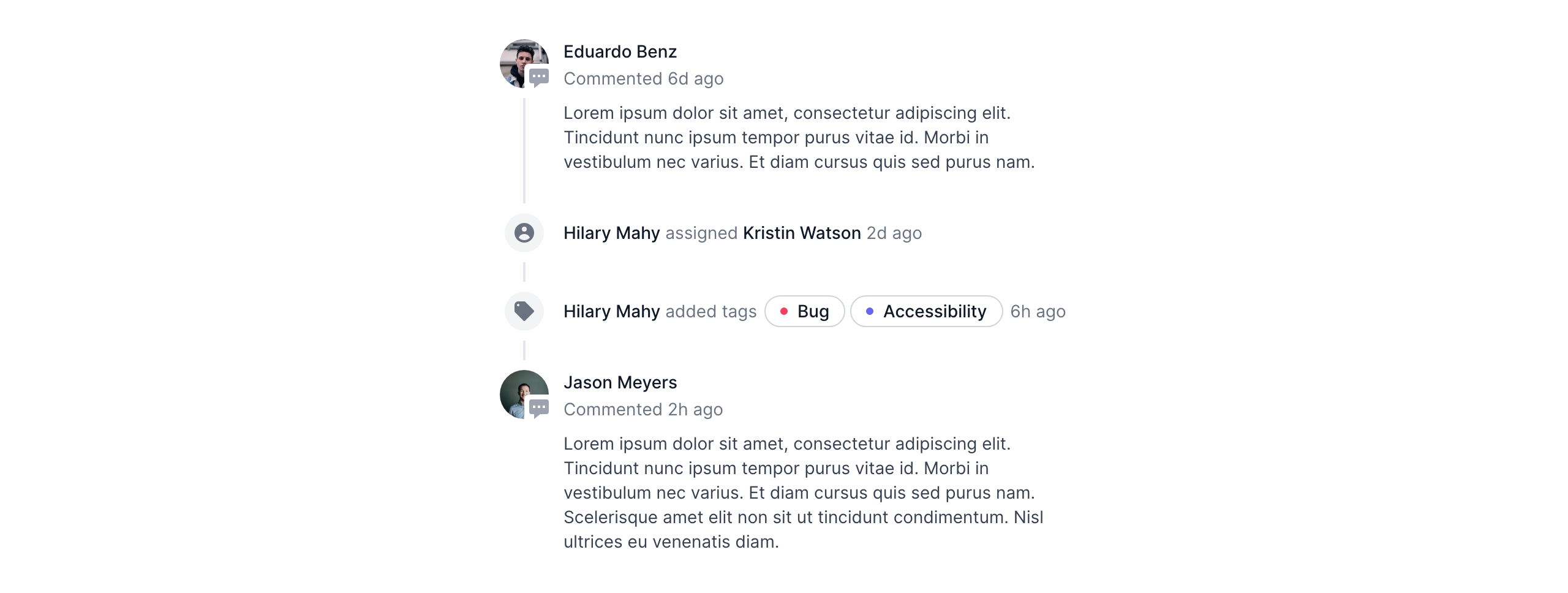Click the "Commented 6d ago" timestamp
The height and width of the screenshot is (593, 1568).
tap(643, 79)
